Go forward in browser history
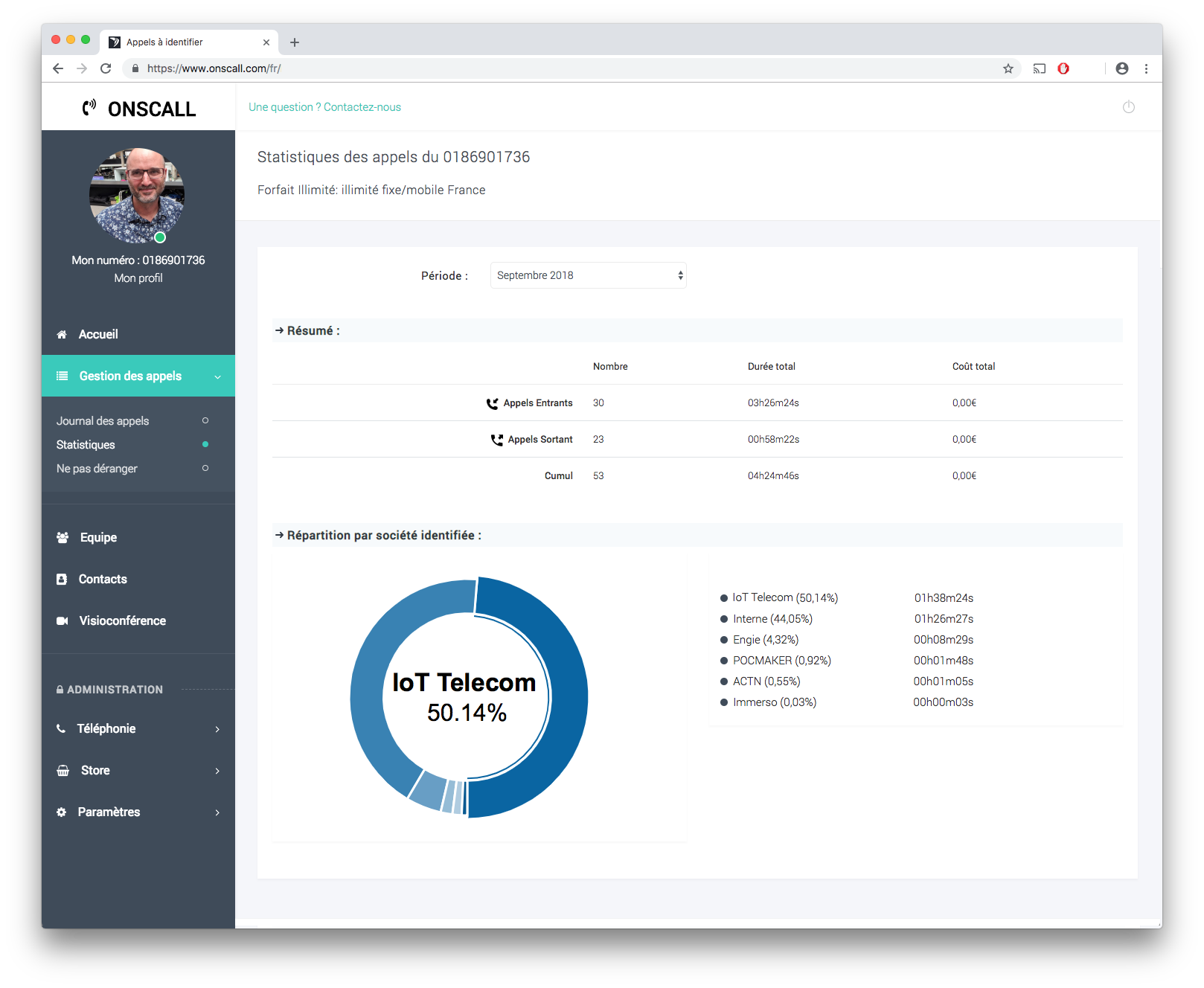This screenshot has height=988, width=1204. [82, 68]
